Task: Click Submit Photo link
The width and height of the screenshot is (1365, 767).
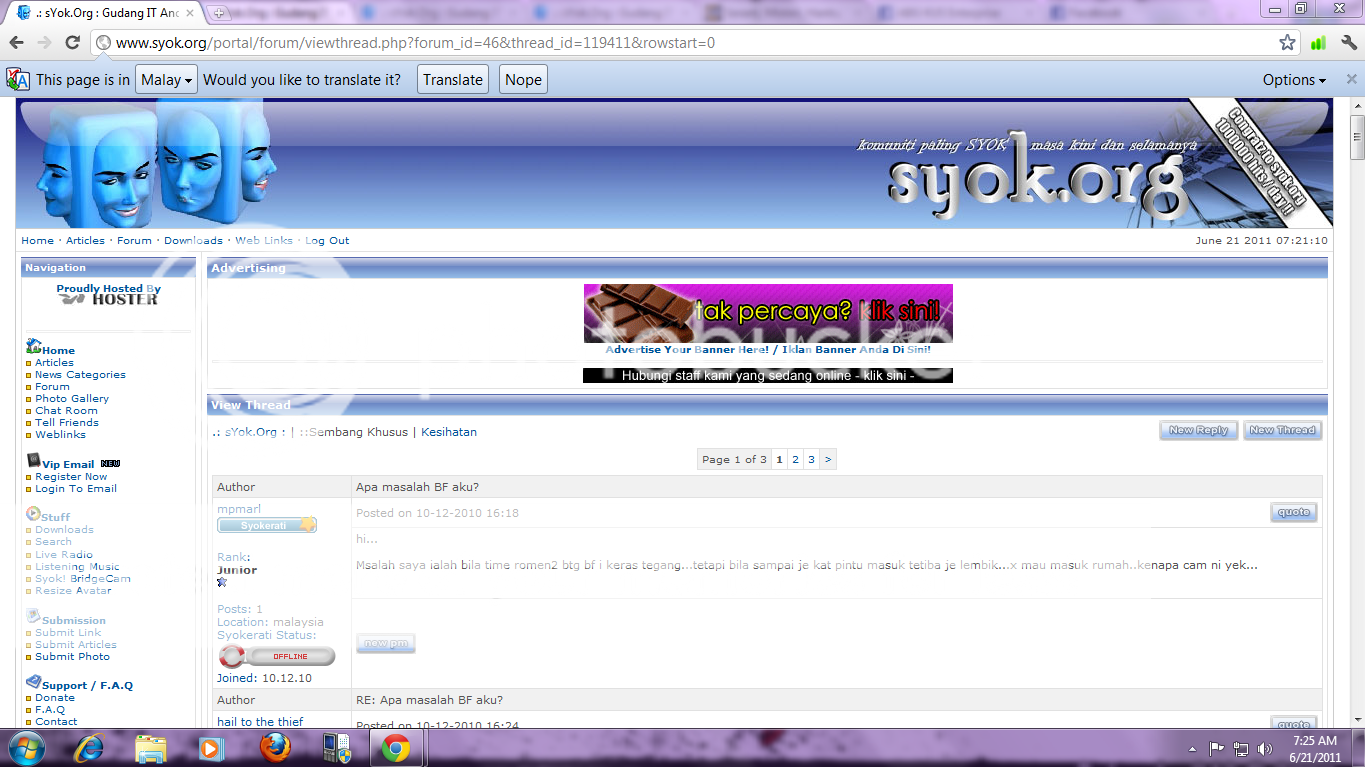Action: tap(72, 657)
